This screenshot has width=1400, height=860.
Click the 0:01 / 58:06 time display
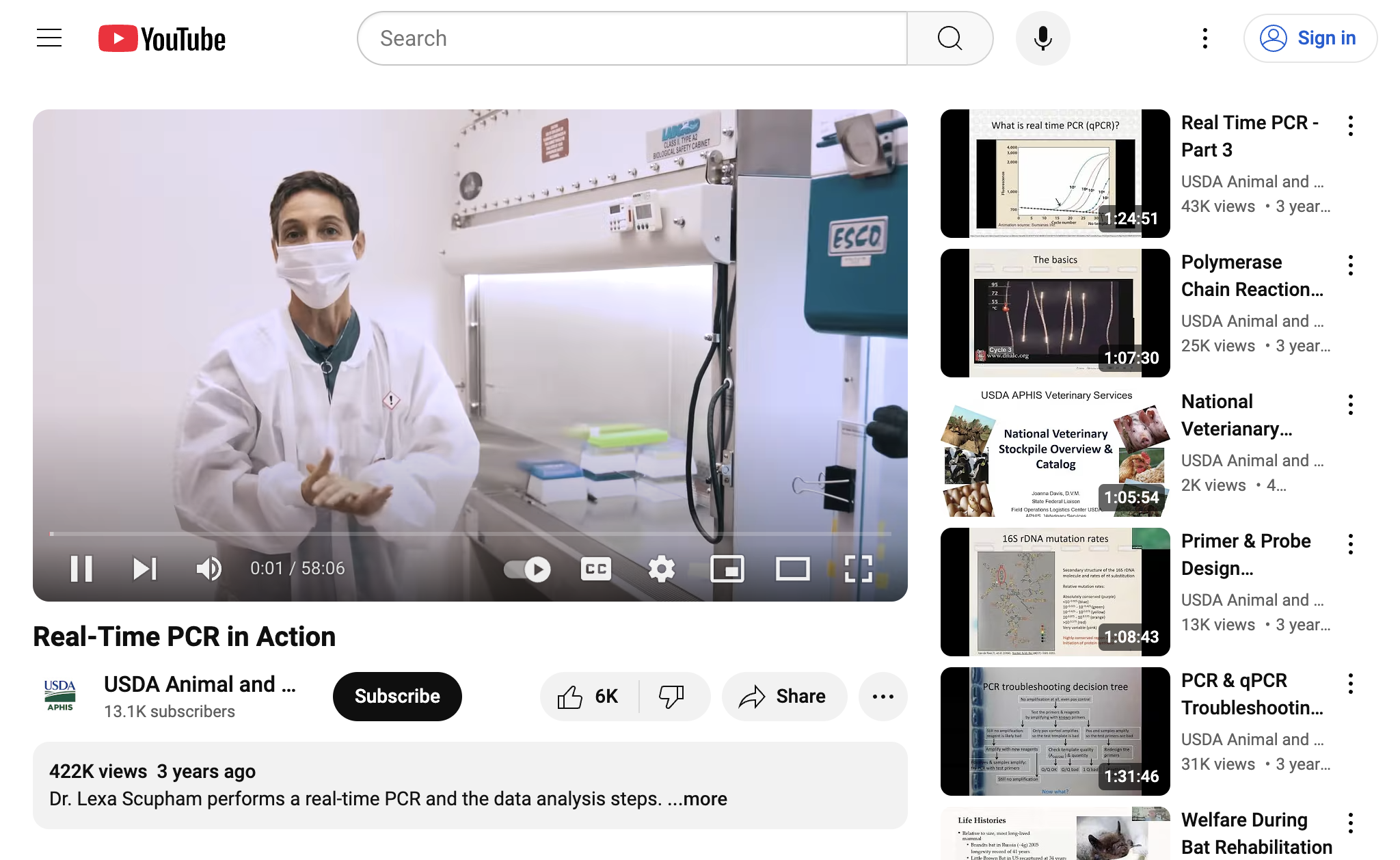pyautogui.click(x=297, y=568)
